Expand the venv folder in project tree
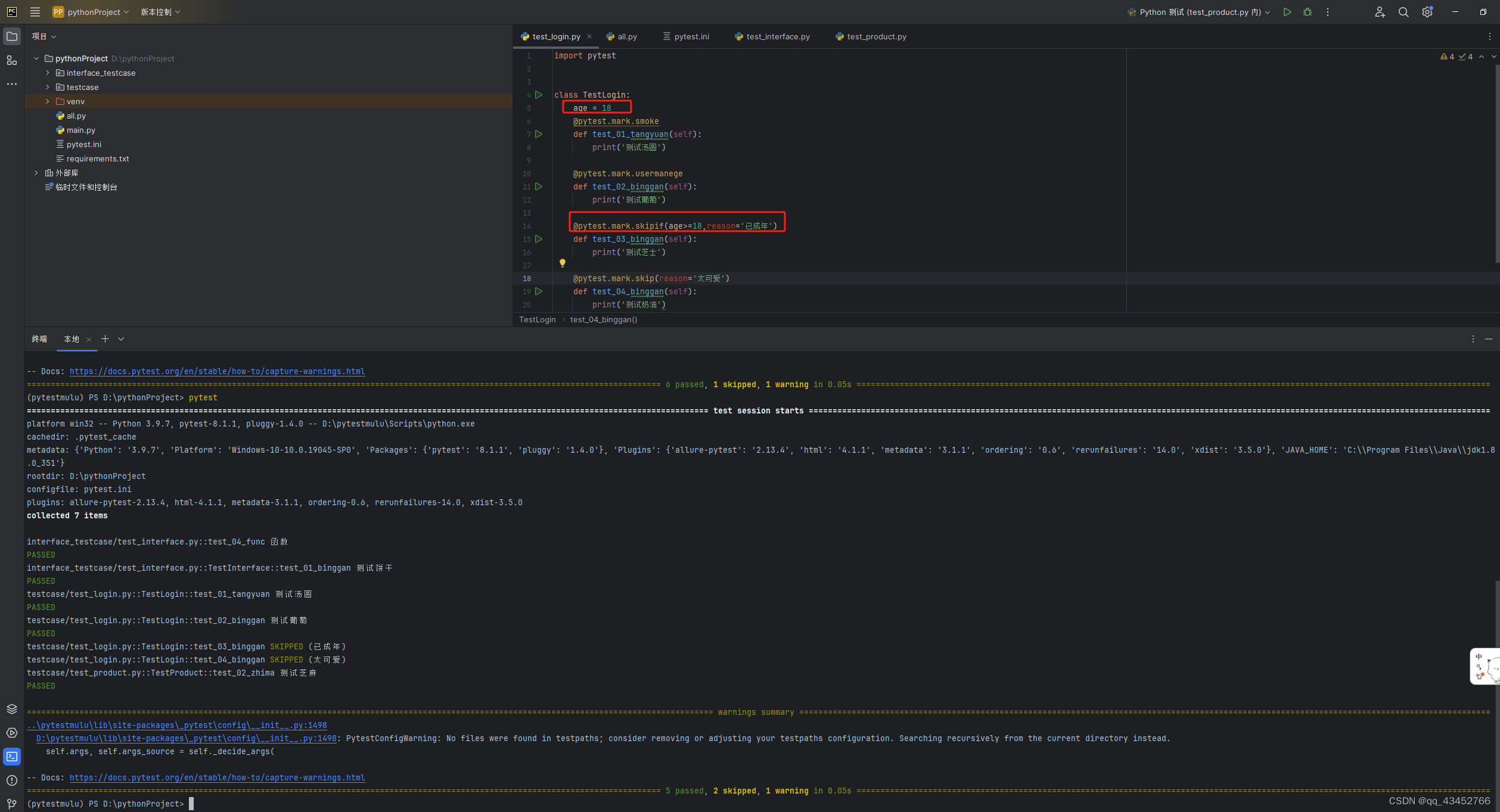Screen dimensions: 1500x812 click(x=48, y=101)
